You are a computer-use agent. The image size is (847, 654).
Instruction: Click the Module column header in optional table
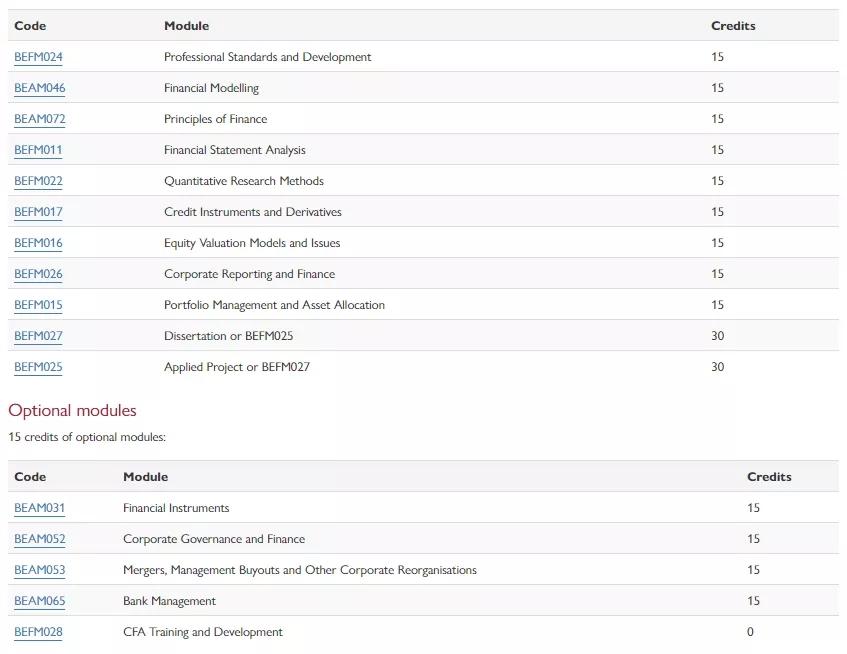point(145,476)
